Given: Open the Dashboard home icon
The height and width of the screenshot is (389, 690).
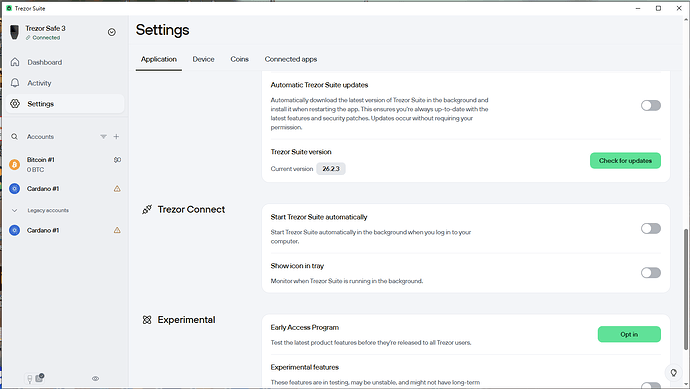Looking at the screenshot, I should (15, 62).
